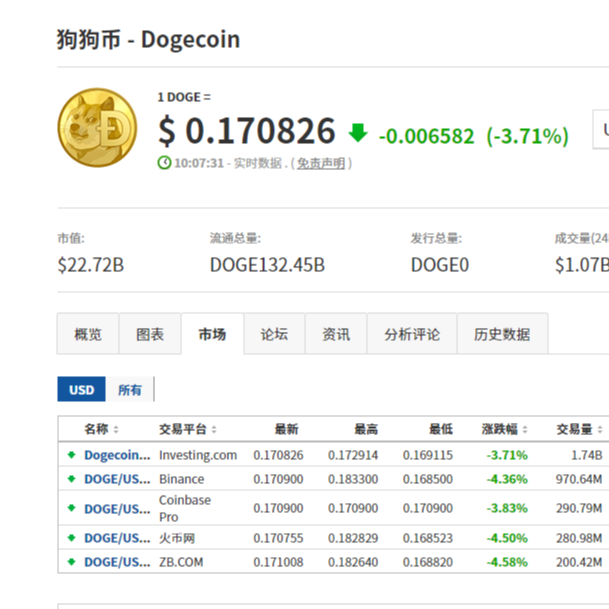The height and width of the screenshot is (609, 609).
Task: Click down arrow icon in Investing.com row
Action: point(71,454)
